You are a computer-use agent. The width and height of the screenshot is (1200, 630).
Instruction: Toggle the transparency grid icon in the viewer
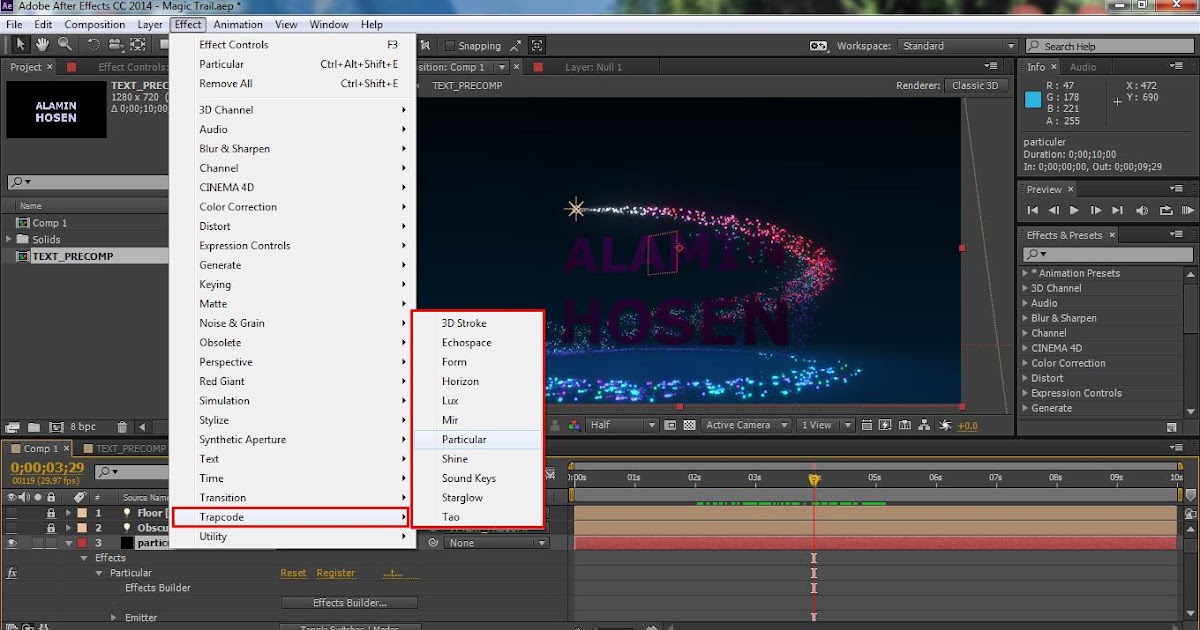coord(689,425)
